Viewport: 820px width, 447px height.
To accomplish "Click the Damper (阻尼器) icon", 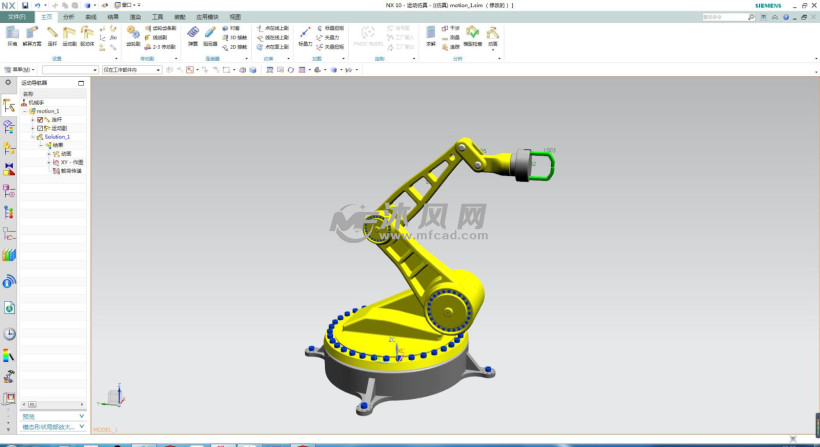I will 209,35.
